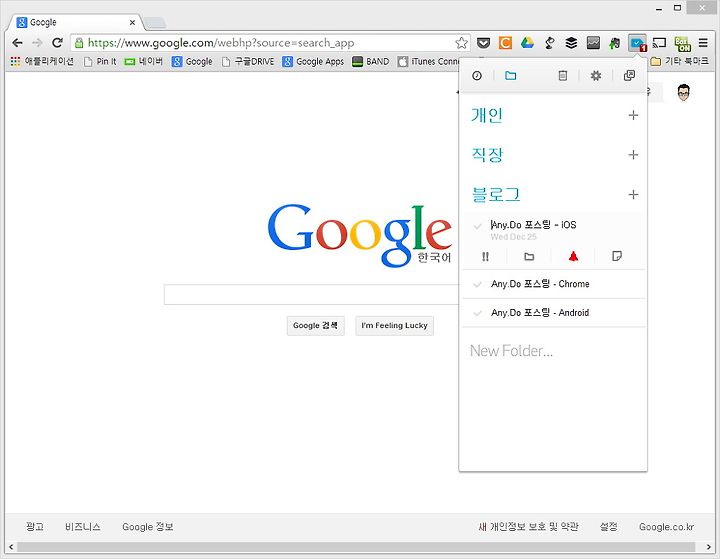720x559 pixels.
Task: Reload the Google page
Action: click(57, 43)
